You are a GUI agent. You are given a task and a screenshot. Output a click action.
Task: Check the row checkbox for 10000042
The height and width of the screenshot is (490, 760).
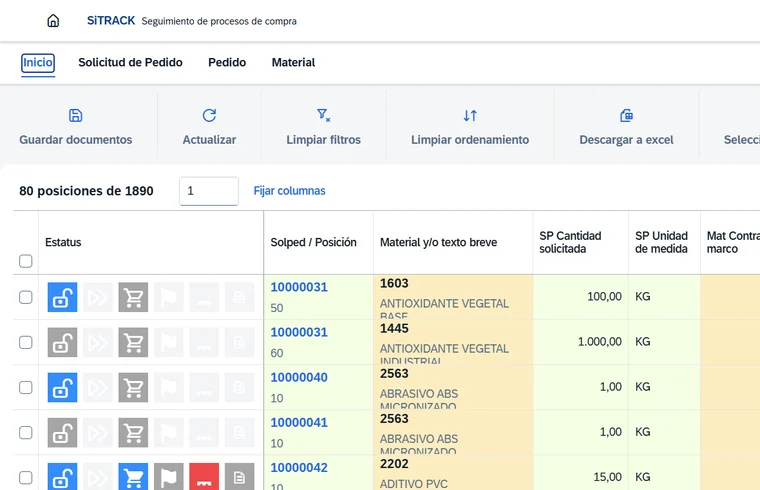coord(26,477)
